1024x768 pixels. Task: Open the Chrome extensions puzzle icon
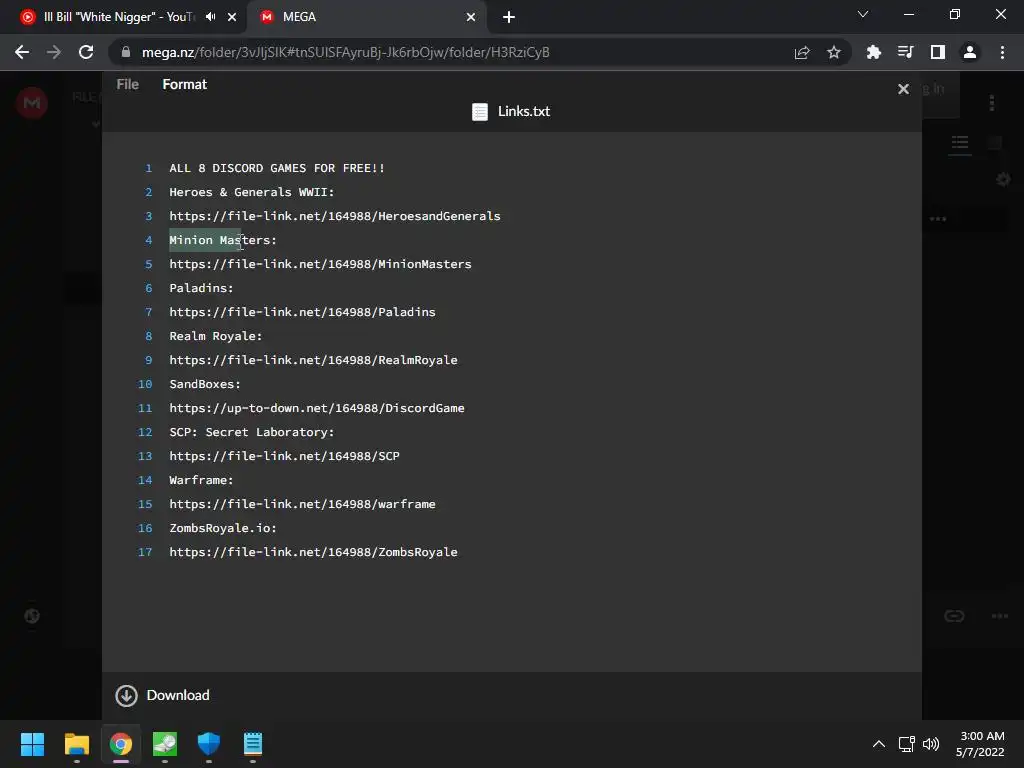873,52
